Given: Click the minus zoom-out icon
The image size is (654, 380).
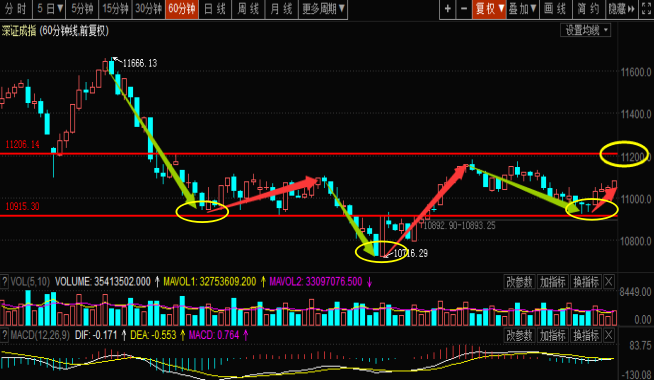Looking at the screenshot, I should (464, 9).
